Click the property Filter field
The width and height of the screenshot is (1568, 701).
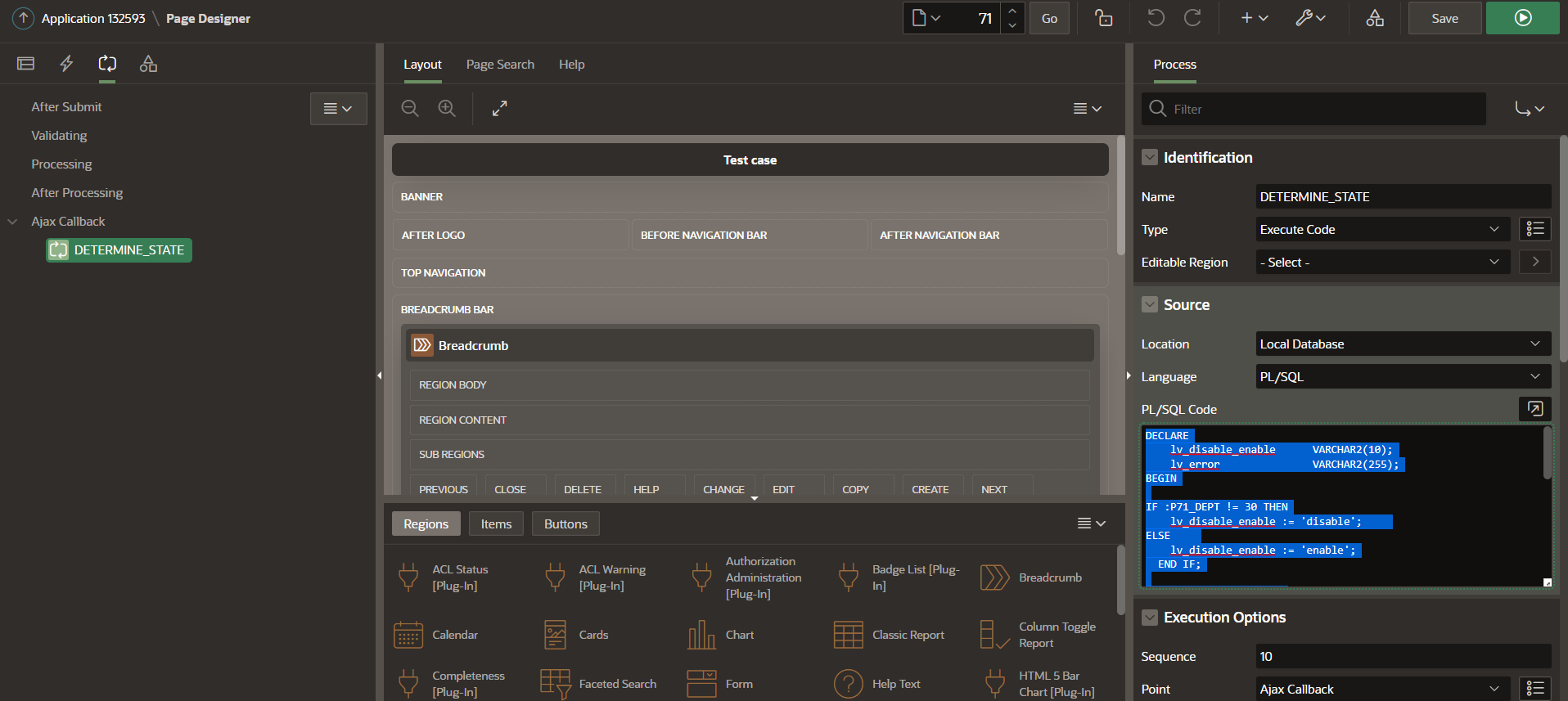(1314, 109)
